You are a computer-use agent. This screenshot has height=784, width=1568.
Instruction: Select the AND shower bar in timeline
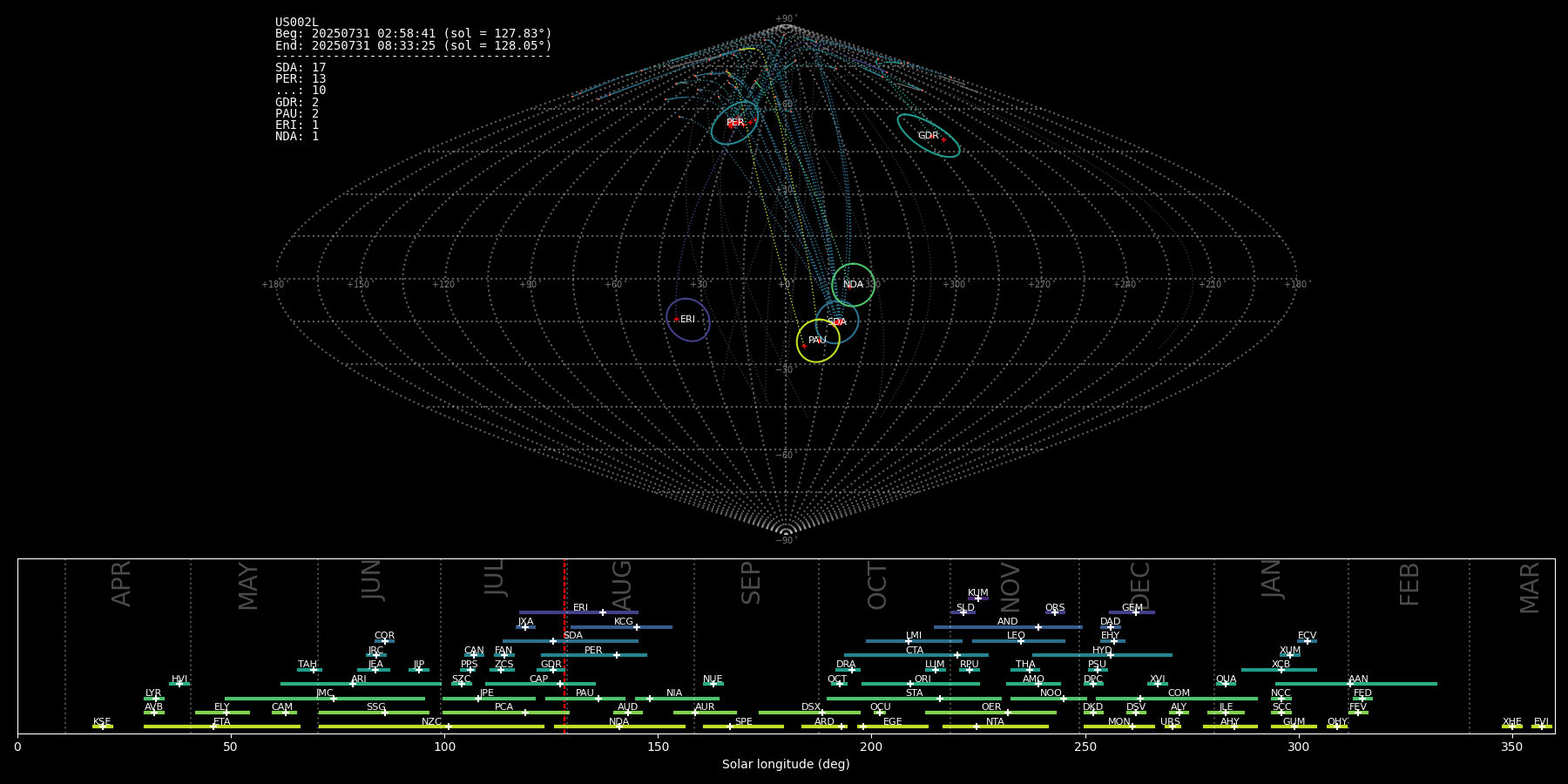[1008, 627]
